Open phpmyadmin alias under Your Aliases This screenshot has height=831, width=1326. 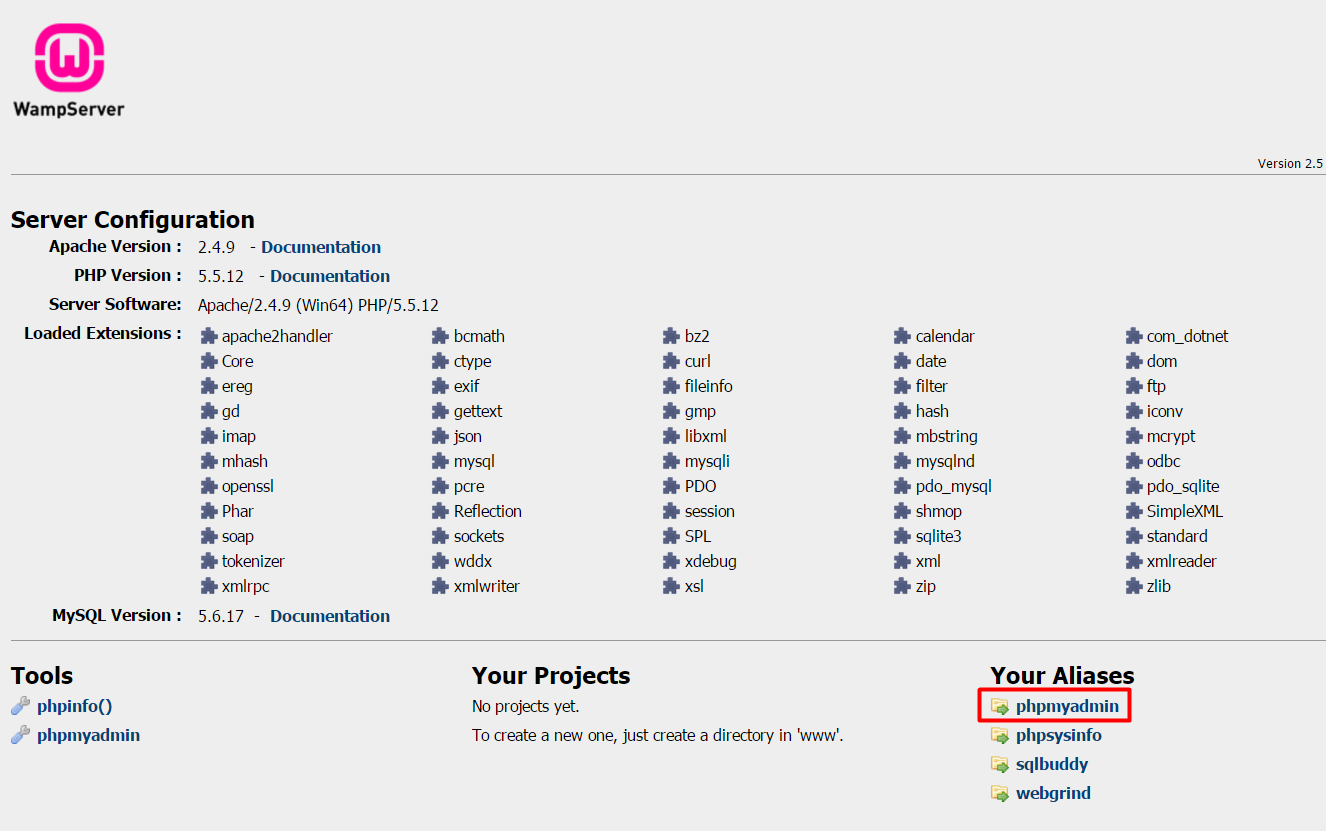pyautogui.click(x=1067, y=706)
